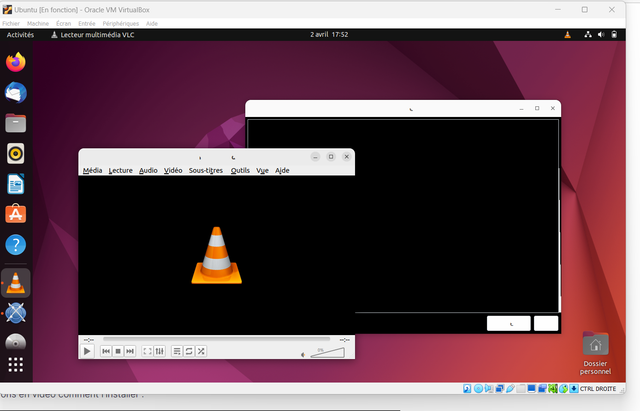
Task: Open the Vue menu in VLC
Action: [x=262, y=170]
